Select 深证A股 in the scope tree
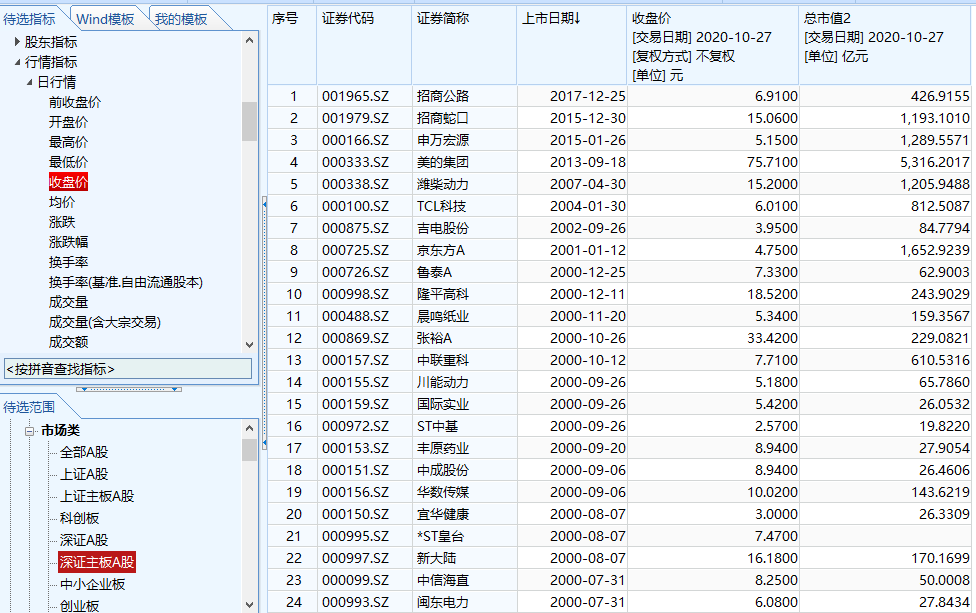This screenshot has height=613, width=976. tap(84, 540)
